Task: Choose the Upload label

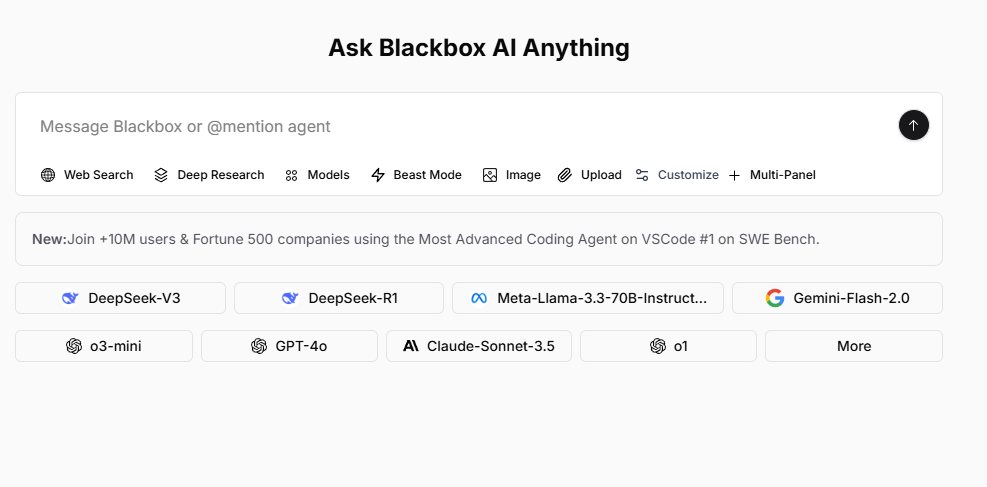Action: tap(601, 175)
